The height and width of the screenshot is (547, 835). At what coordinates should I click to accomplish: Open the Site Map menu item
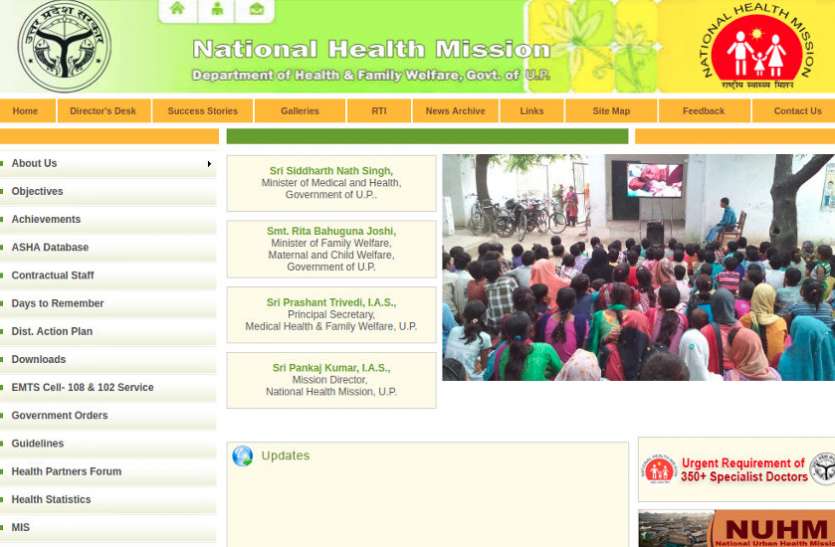611,111
